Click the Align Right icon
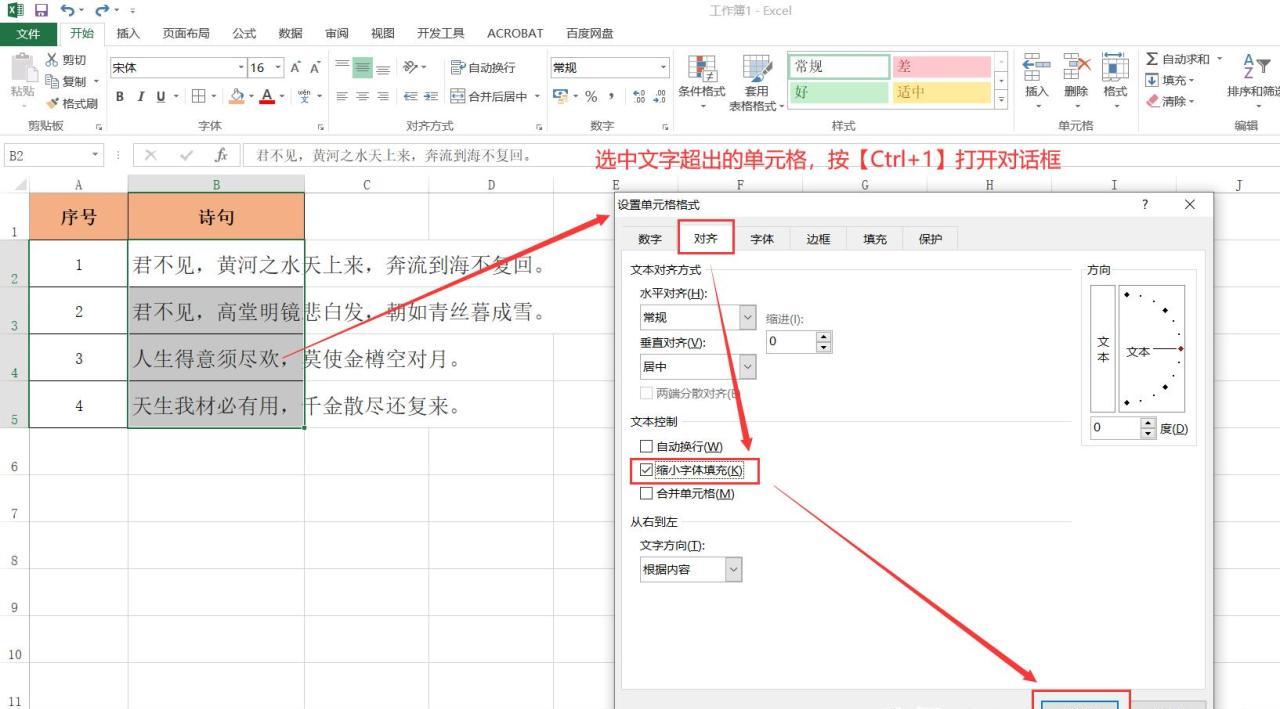 pos(382,96)
